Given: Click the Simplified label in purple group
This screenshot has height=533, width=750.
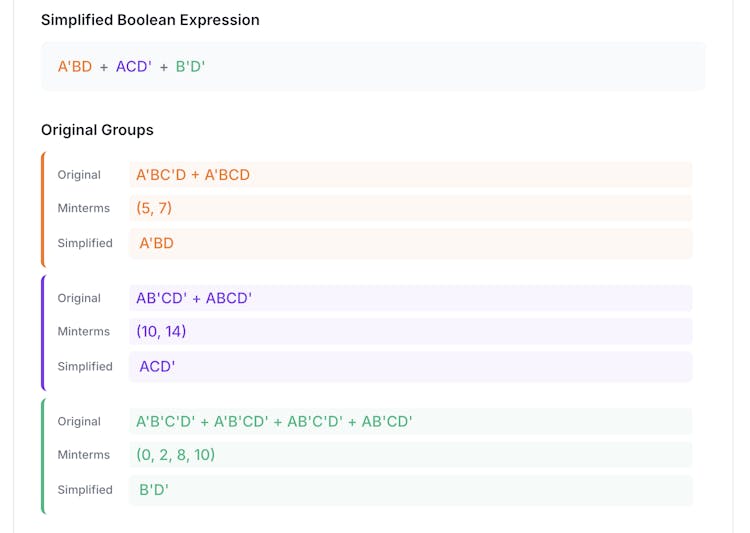Looking at the screenshot, I should 85,366.
